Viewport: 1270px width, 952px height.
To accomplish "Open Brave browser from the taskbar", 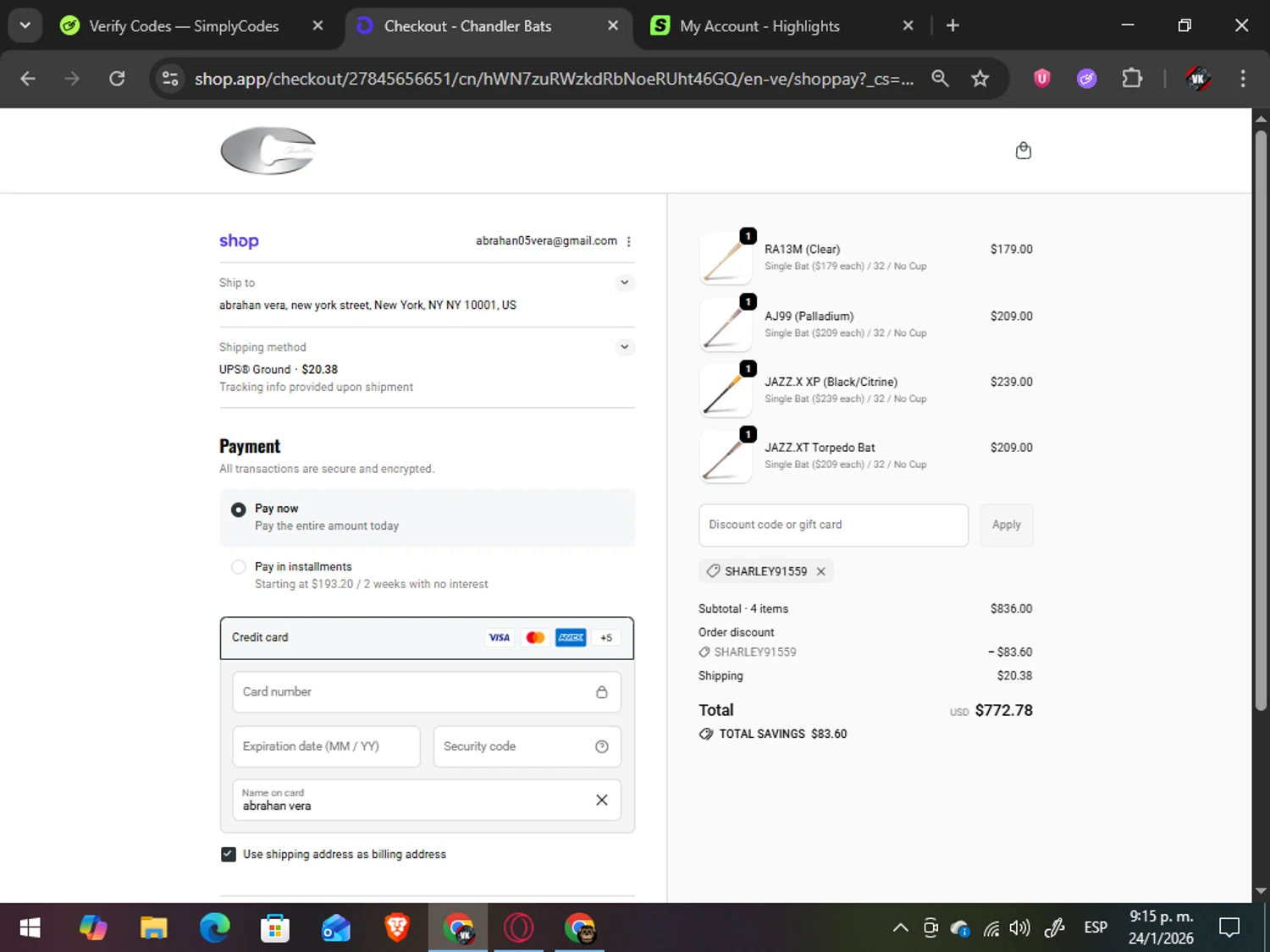I will point(397,928).
